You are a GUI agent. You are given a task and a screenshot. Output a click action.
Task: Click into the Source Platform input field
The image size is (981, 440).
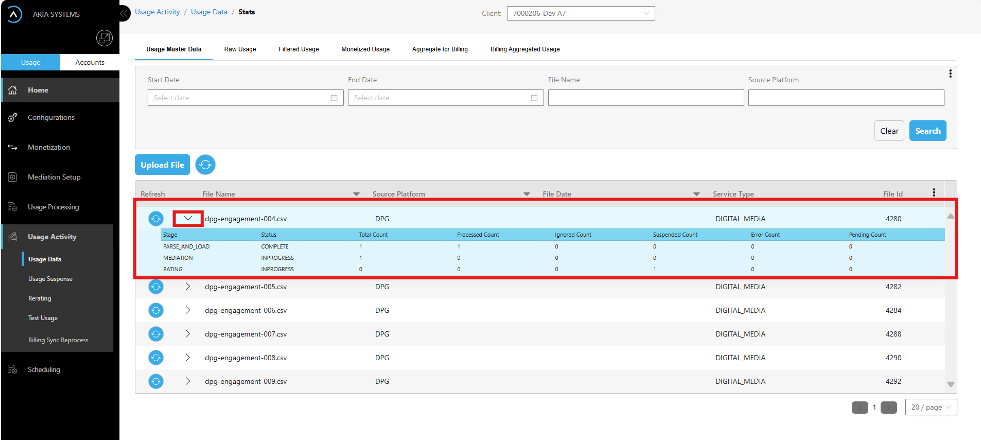845,98
